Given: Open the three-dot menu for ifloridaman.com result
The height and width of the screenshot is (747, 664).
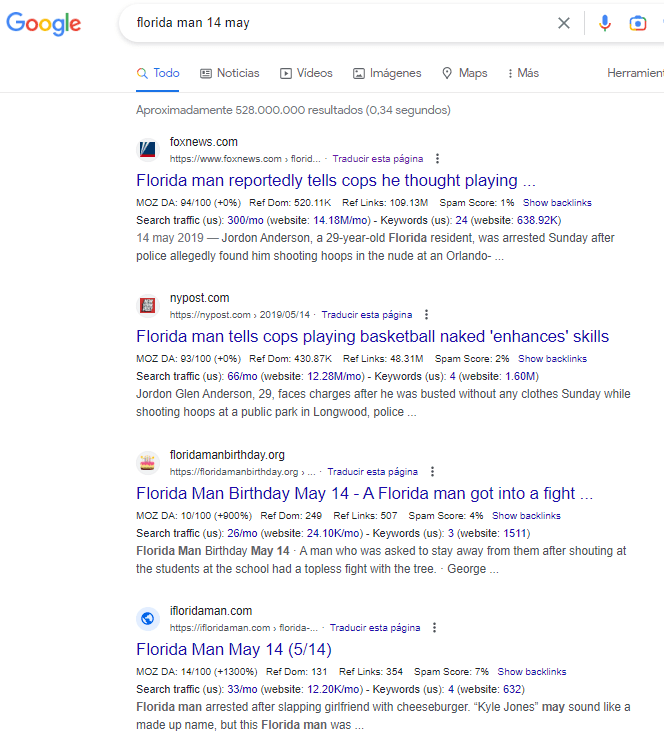Looking at the screenshot, I should click(434, 627).
